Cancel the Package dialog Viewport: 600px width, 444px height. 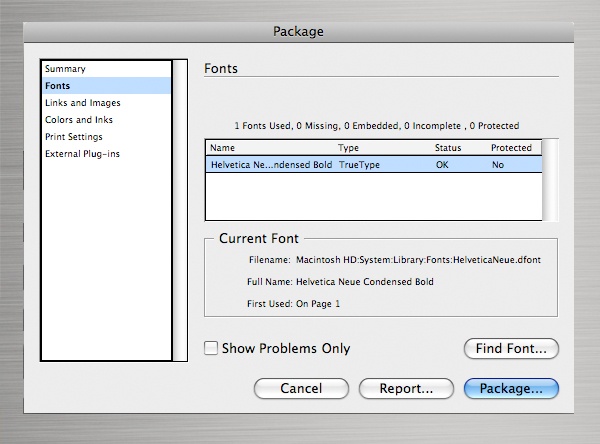click(301, 388)
